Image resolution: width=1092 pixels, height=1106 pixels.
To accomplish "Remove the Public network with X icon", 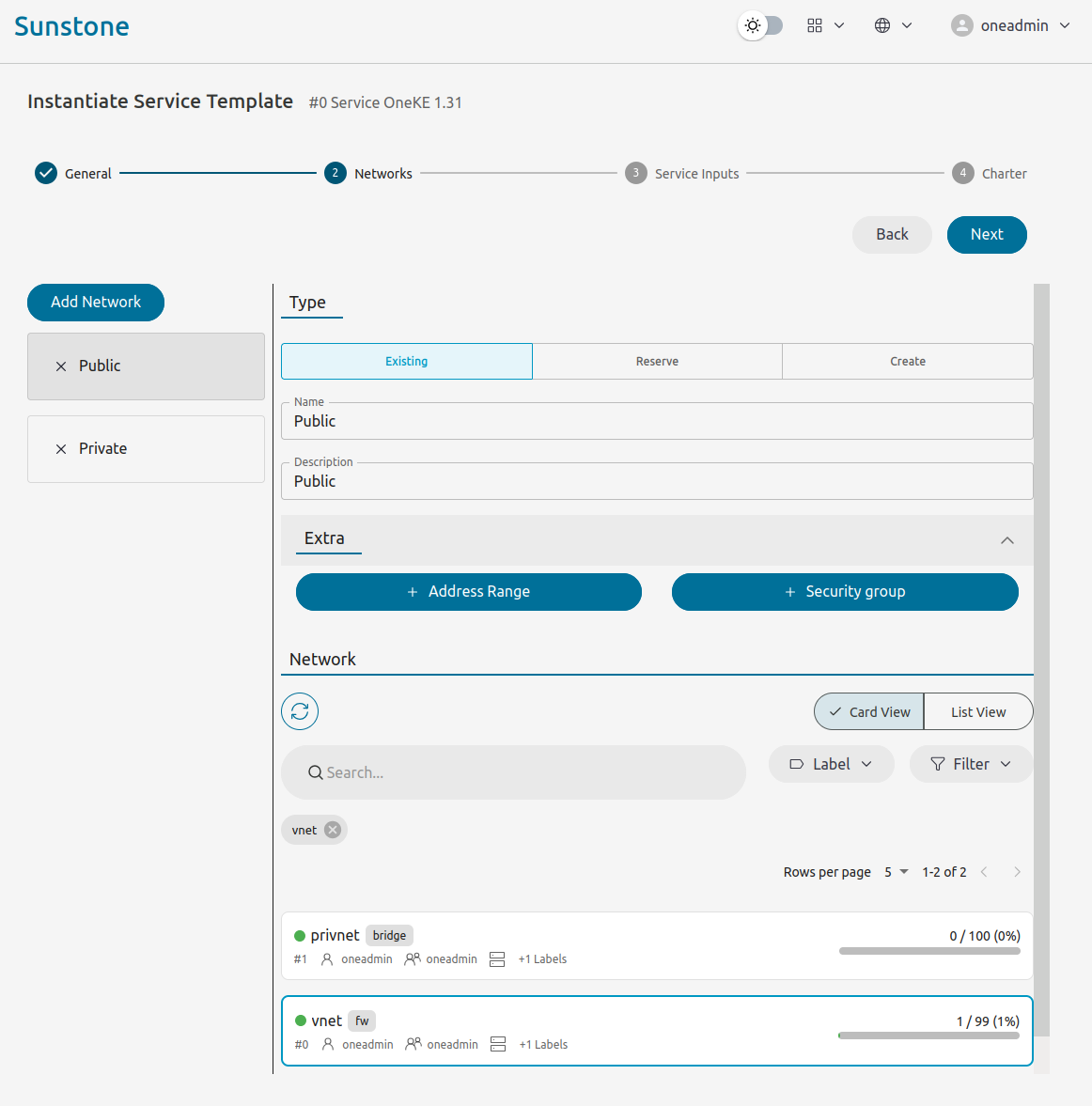I will coord(61,366).
